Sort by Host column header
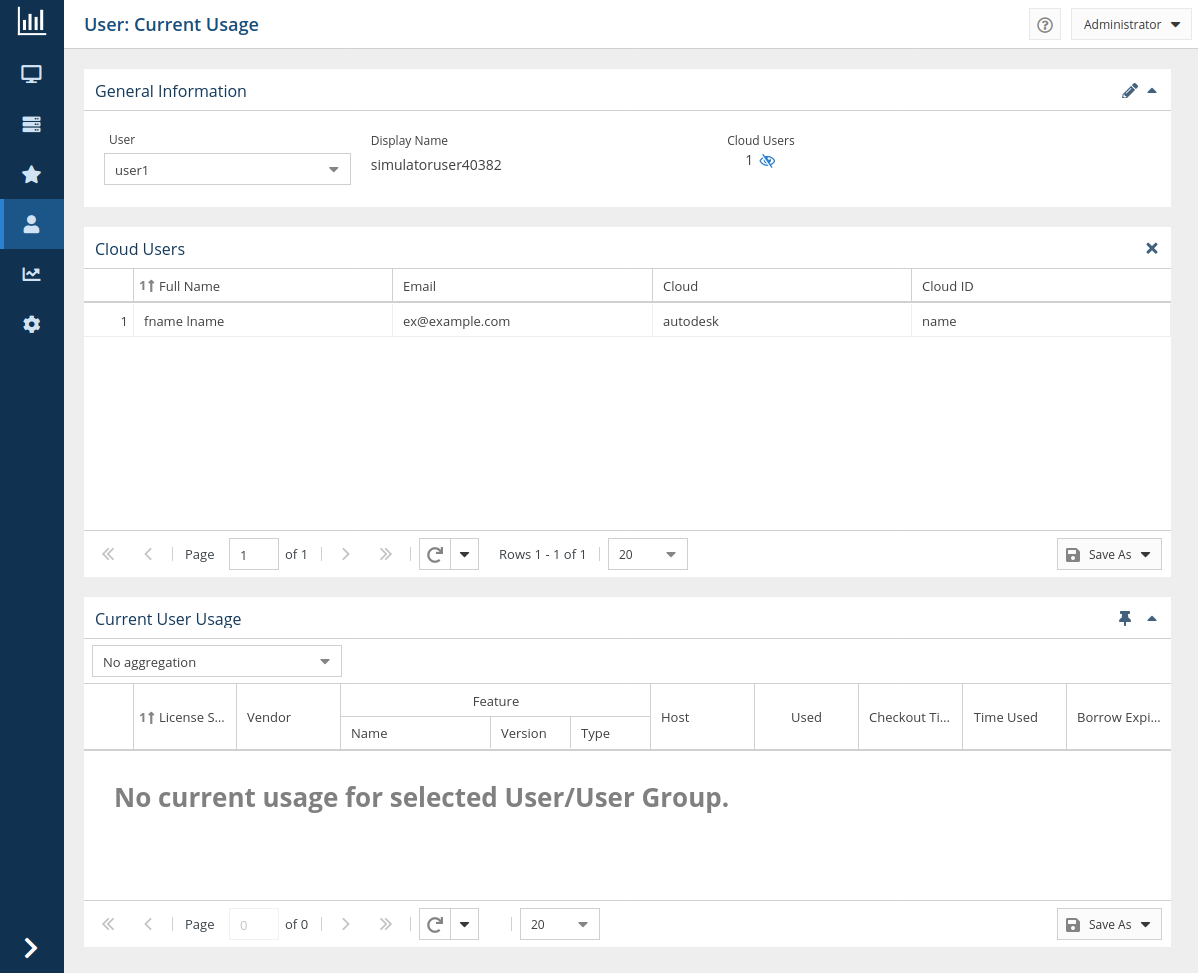Viewport: 1198px width, 973px height. (702, 717)
